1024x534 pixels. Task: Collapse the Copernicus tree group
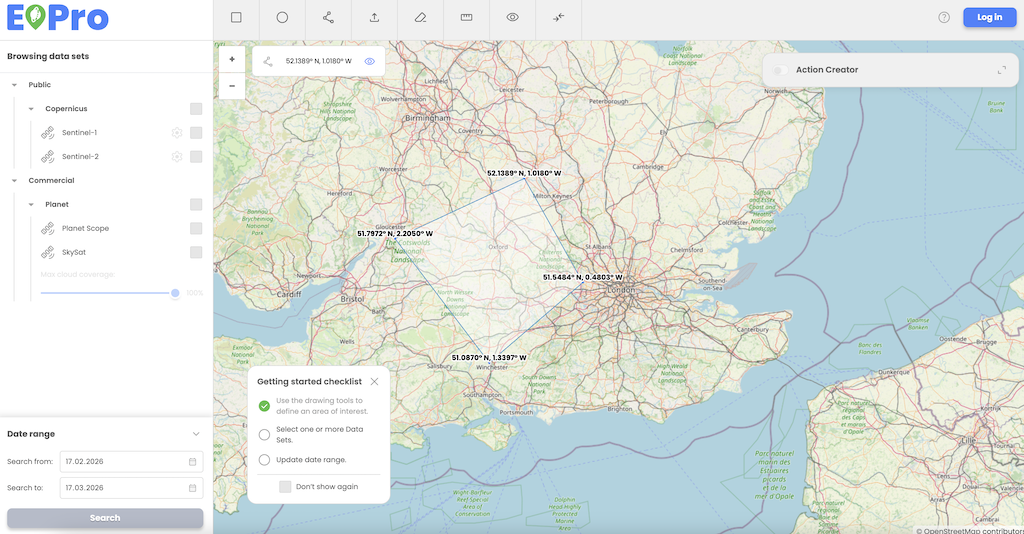31,109
